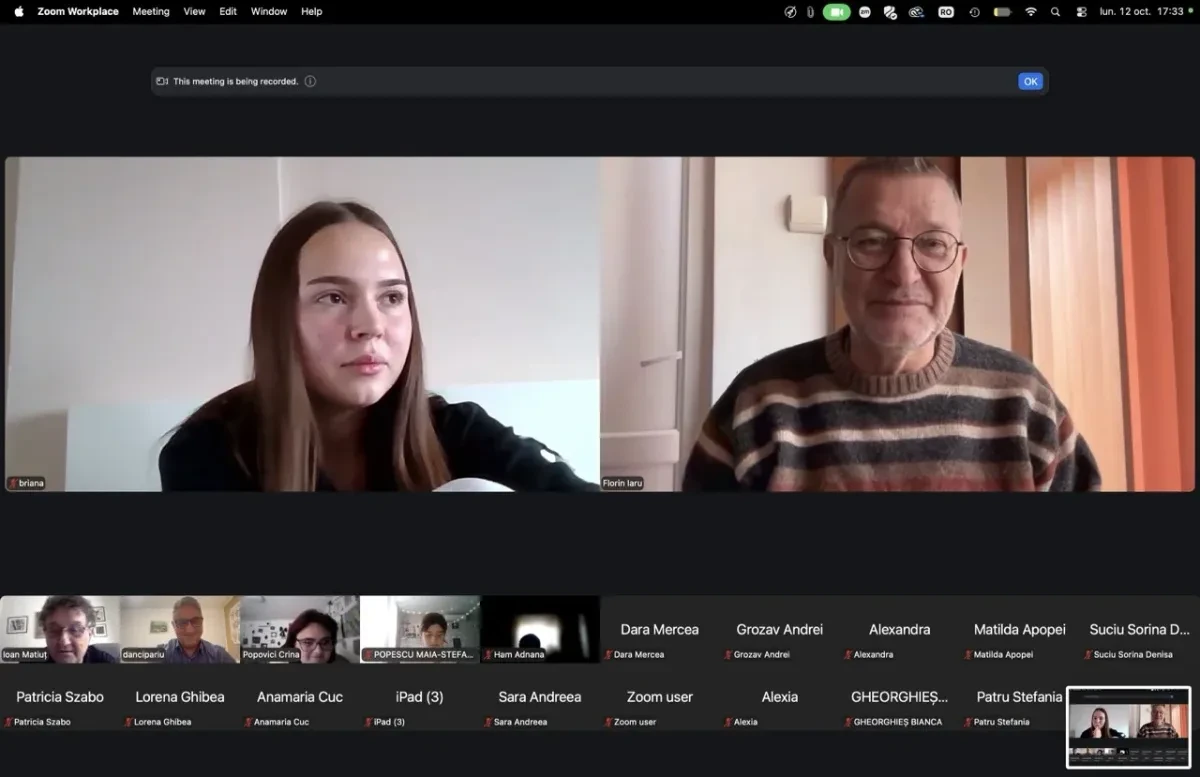Click the Zoom 'zm' menu bar icon
Image resolution: width=1200 pixels, height=777 pixels.
pos(865,12)
